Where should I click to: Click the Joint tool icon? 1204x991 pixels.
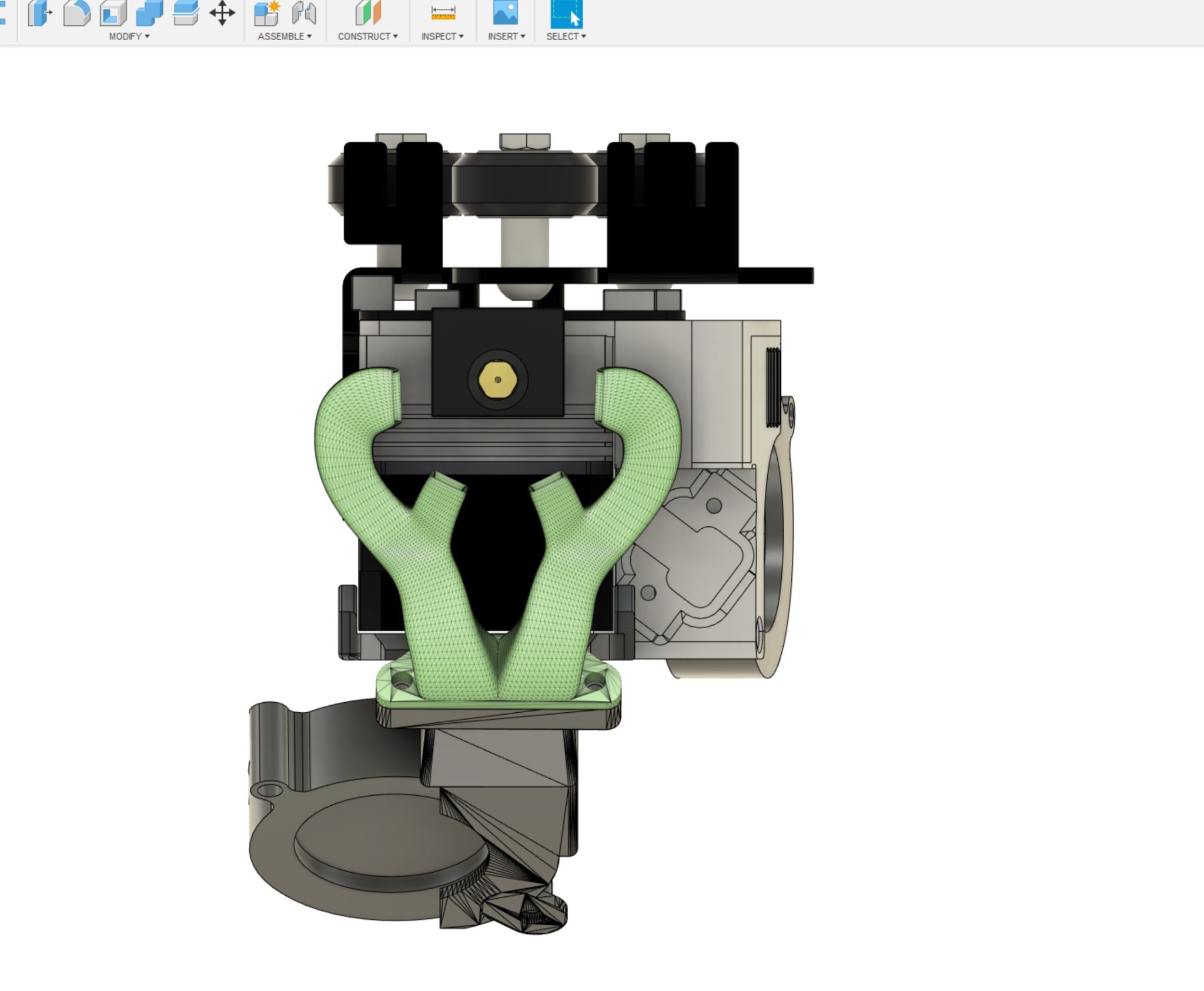point(304,13)
